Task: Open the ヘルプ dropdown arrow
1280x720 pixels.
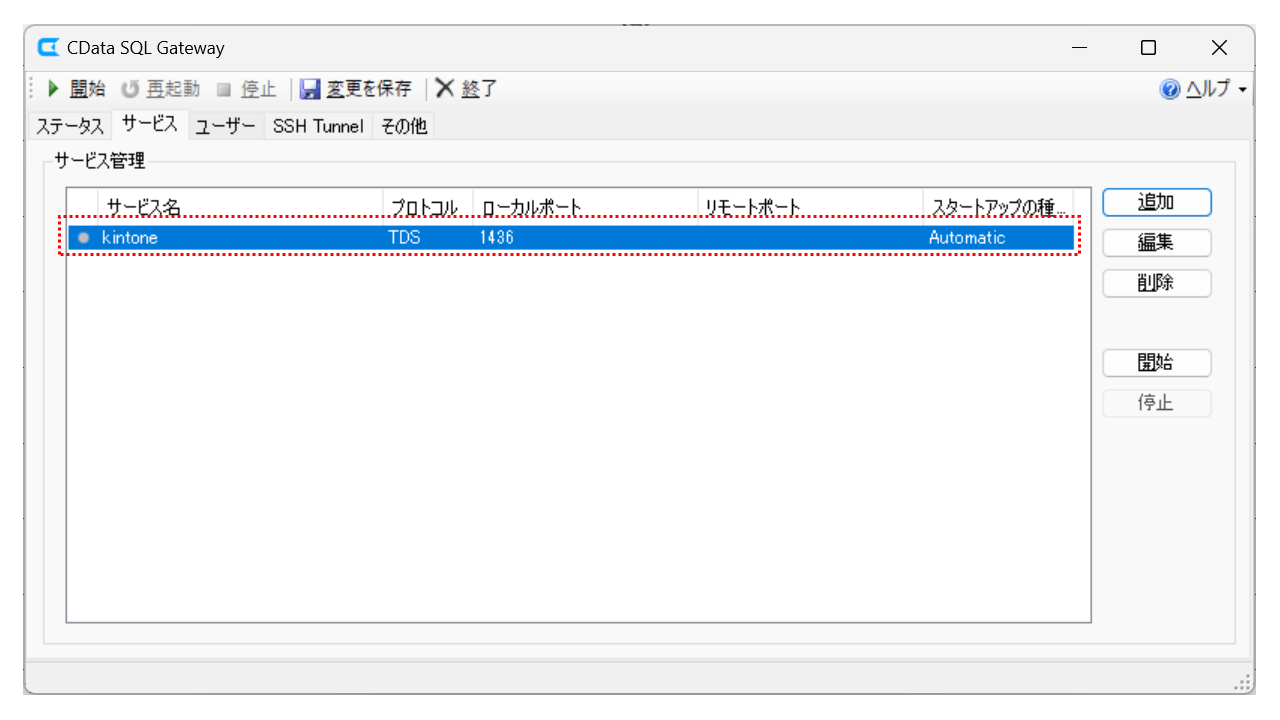Action: pos(1242,90)
